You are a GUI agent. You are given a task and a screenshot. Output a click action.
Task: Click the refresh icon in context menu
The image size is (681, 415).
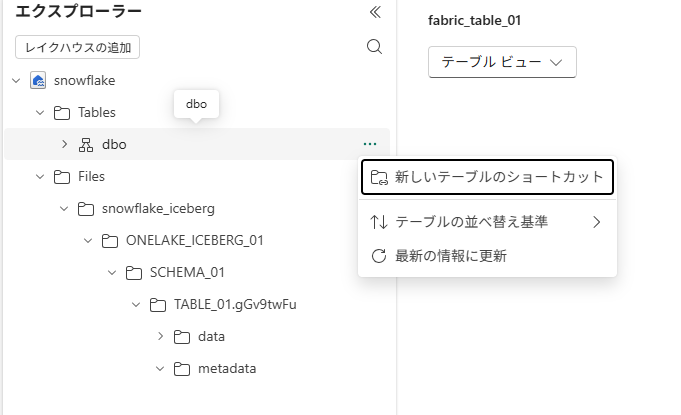point(379,256)
